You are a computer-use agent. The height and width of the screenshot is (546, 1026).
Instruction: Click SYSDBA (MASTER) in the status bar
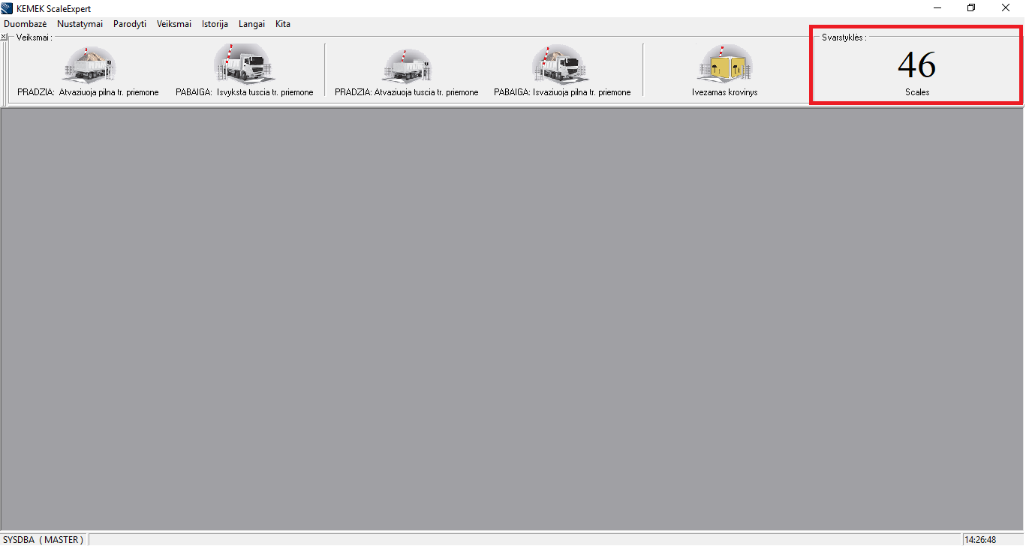point(43,540)
